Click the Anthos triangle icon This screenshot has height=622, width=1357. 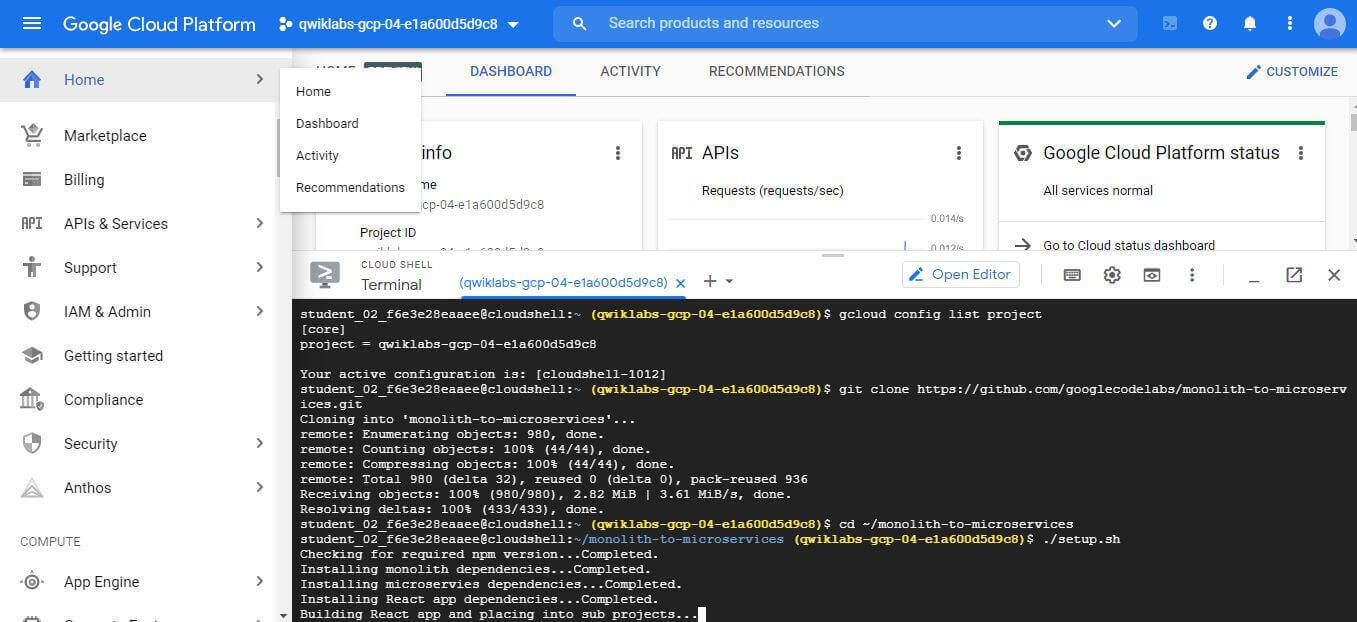[32, 488]
